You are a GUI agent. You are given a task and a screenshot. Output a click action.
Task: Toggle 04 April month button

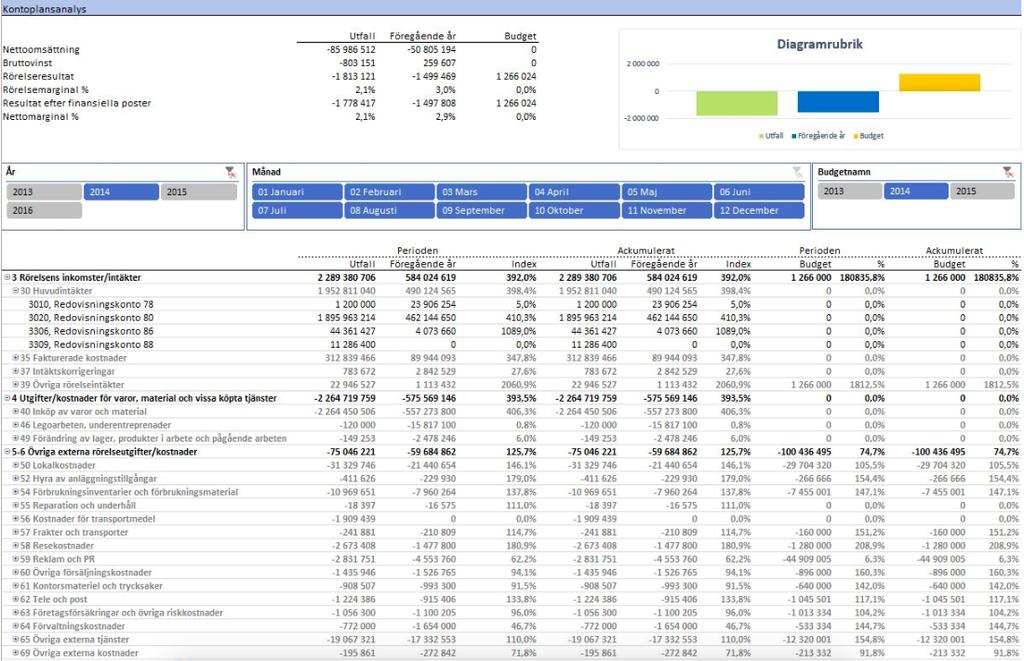[x=574, y=191]
